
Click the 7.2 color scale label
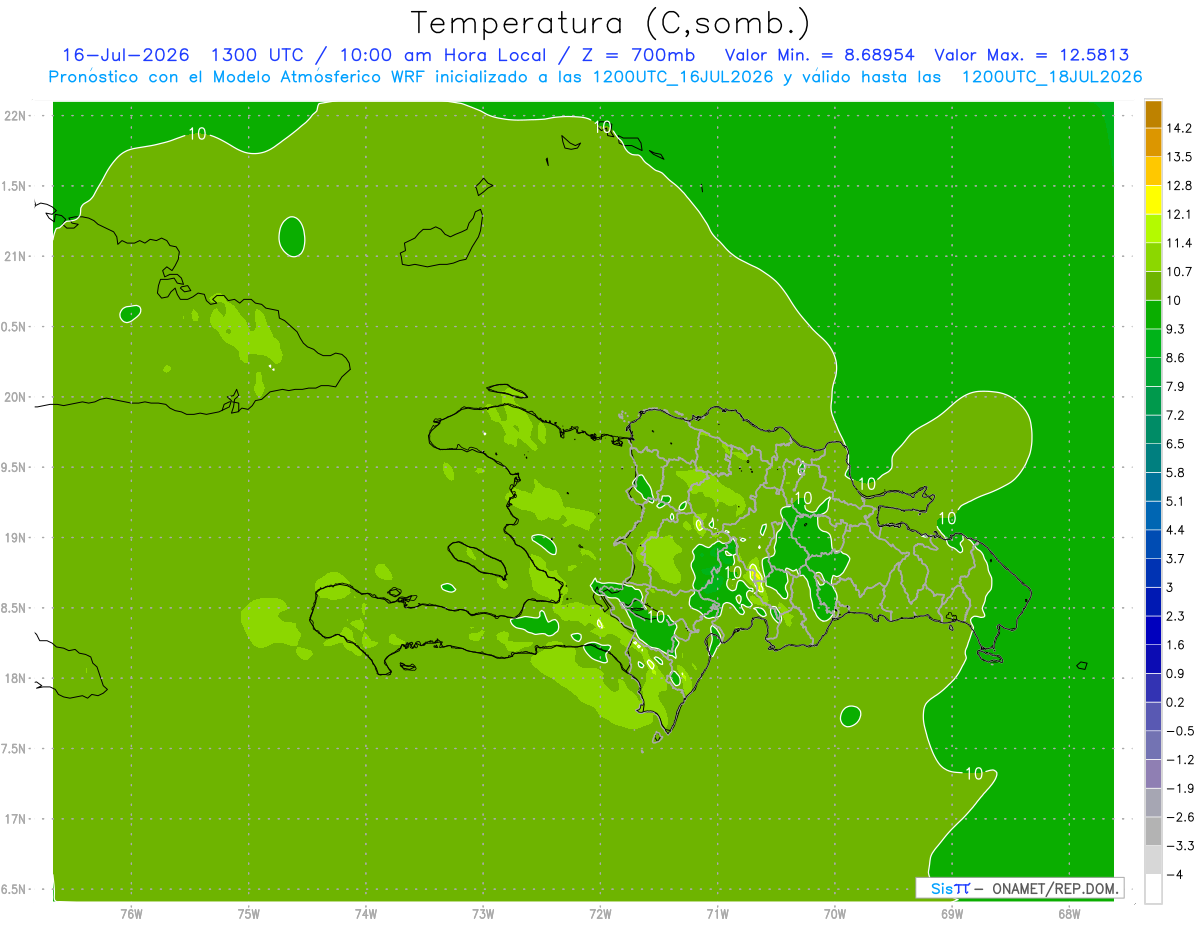coord(1175,415)
